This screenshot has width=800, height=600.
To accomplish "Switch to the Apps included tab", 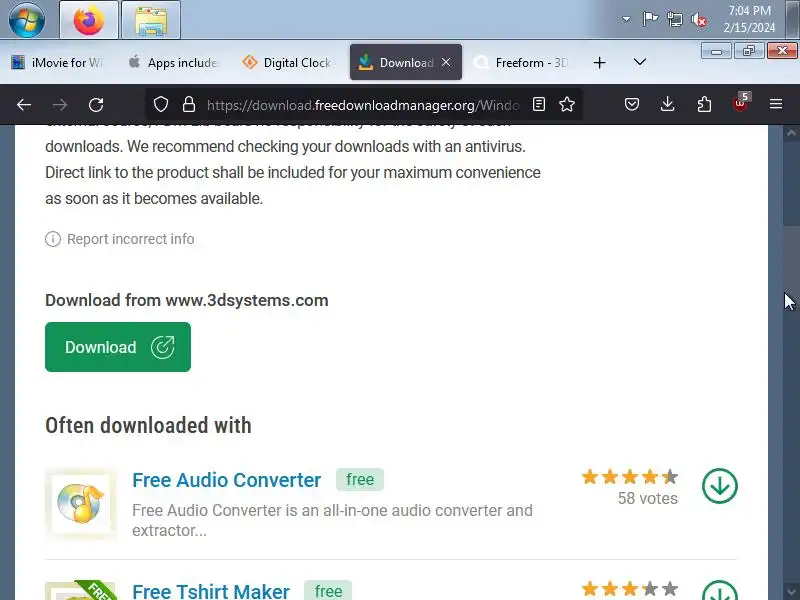I will (x=174, y=62).
